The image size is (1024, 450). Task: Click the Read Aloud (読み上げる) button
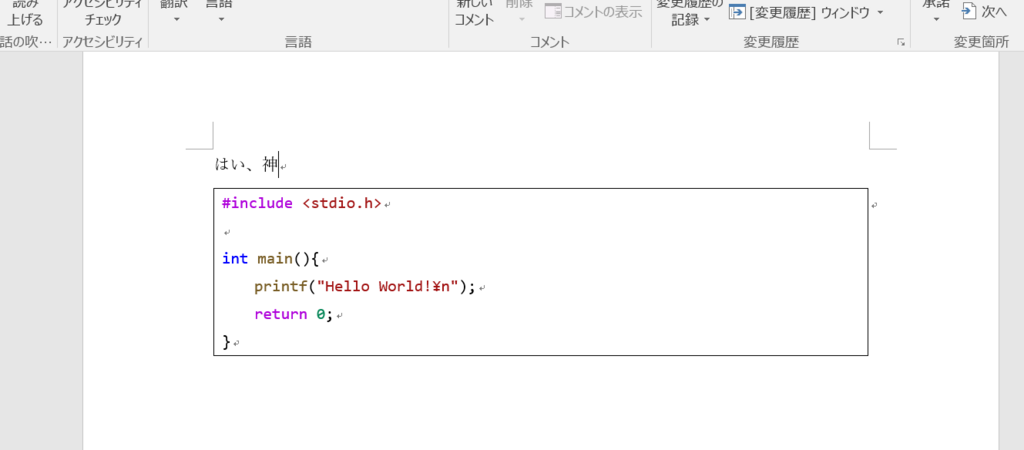(26, 13)
